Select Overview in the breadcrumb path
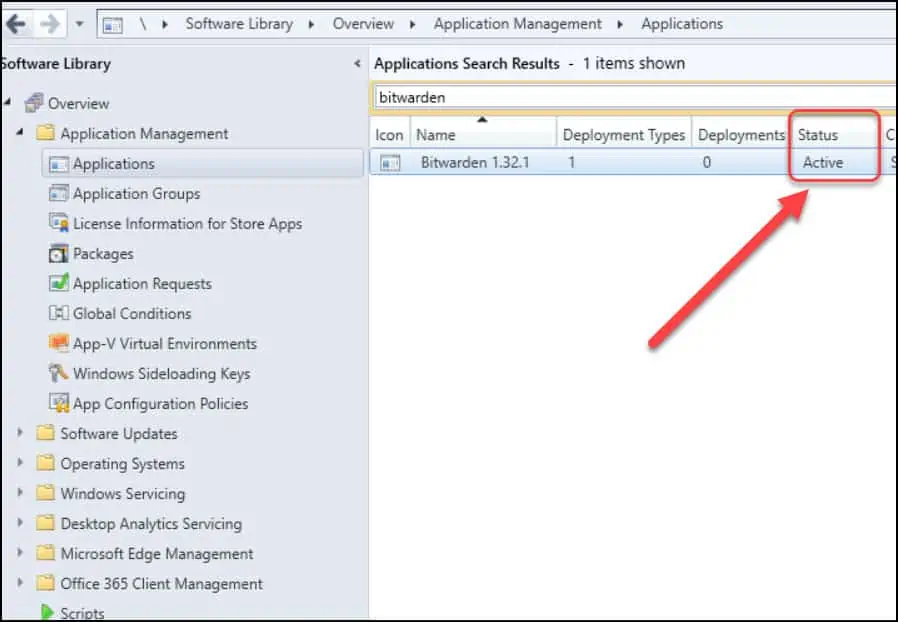This screenshot has height=622, width=898. [363, 24]
